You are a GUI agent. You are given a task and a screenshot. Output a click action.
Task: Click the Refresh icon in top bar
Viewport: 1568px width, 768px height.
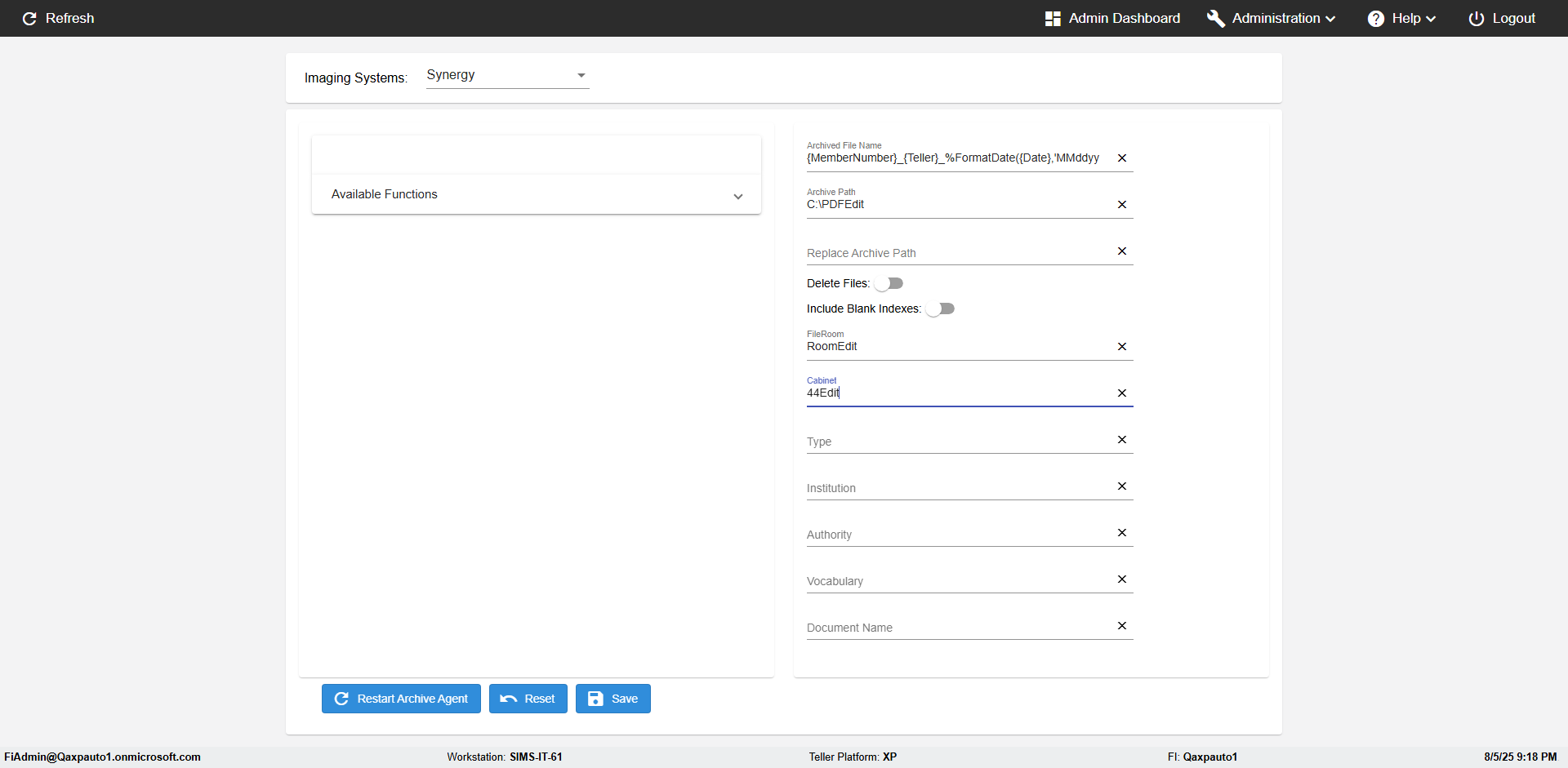point(29,18)
